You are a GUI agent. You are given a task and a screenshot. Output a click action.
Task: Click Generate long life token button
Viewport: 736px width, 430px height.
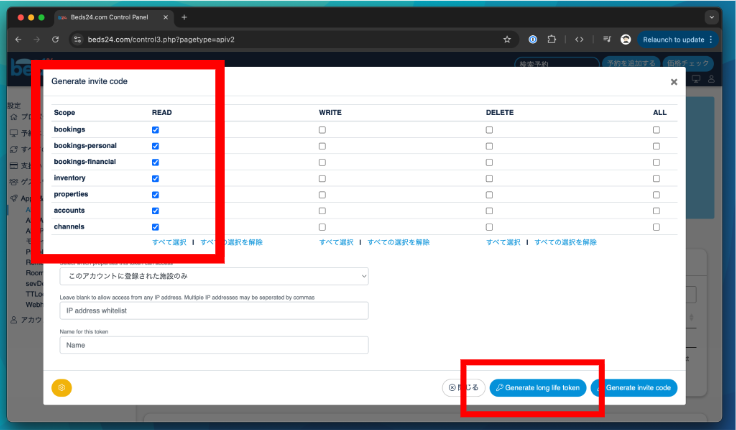tap(537, 387)
